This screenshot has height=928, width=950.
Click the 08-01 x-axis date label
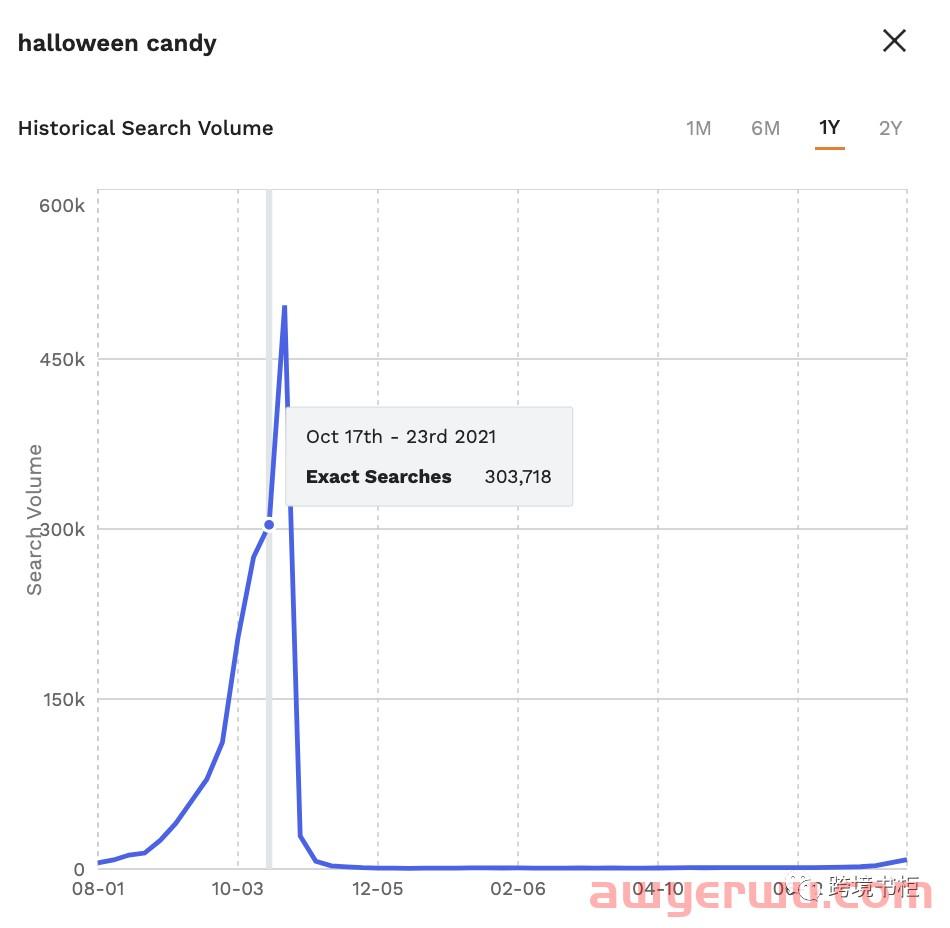click(98, 889)
